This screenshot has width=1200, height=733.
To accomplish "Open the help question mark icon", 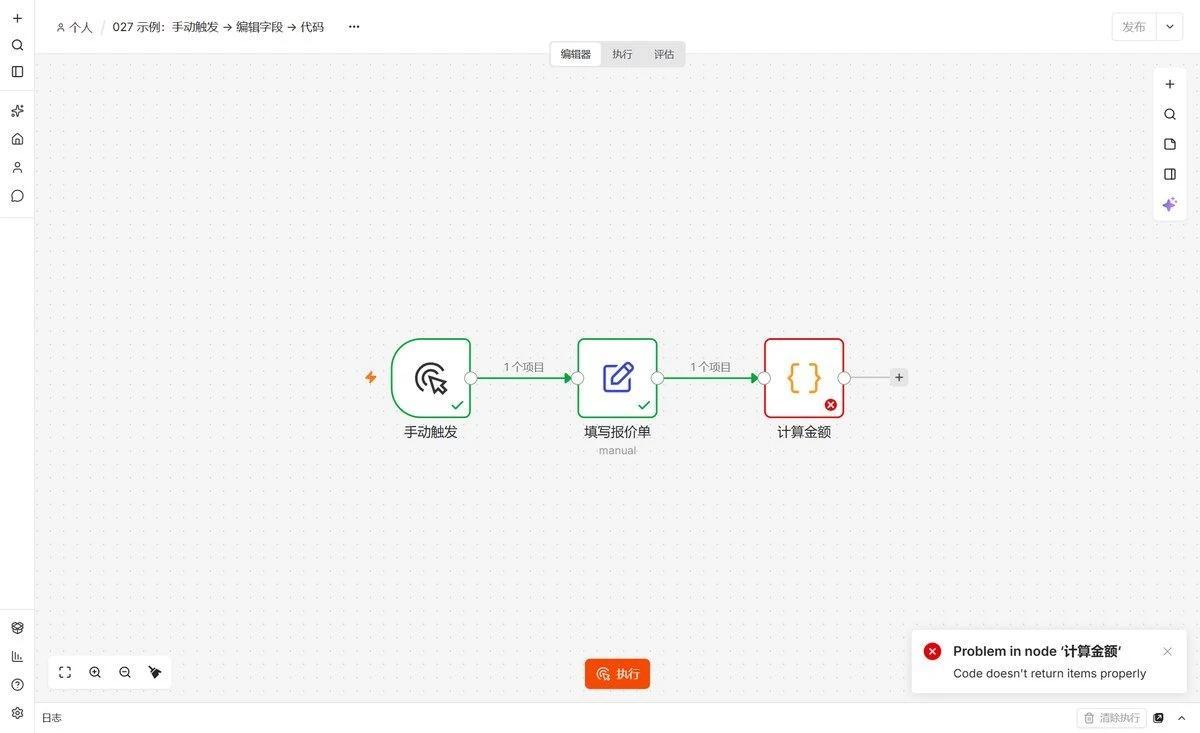I will click(x=17, y=685).
